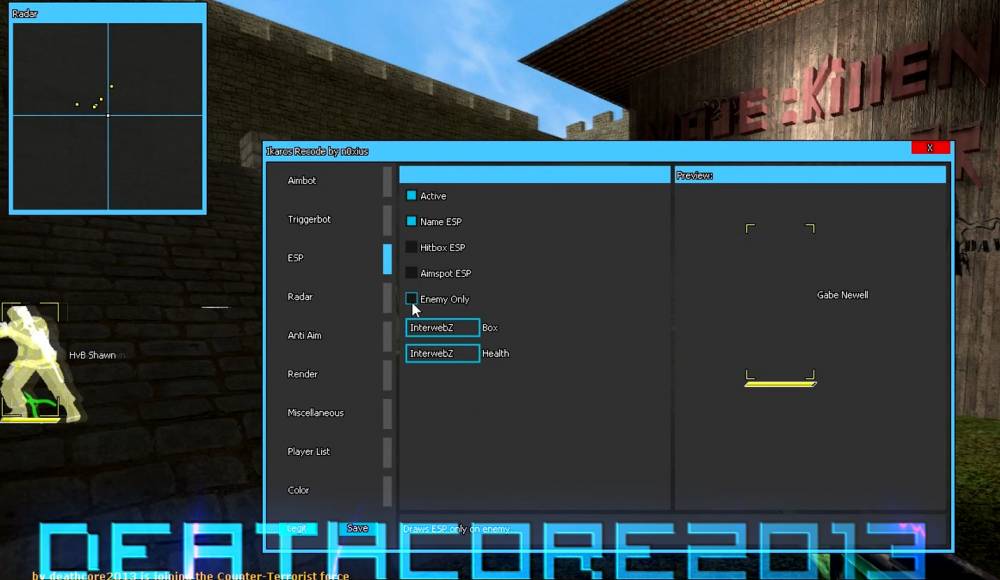Enable the Aimspot ESP checkbox
Image resolution: width=1000 pixels, height=580 pixels.
point(411,273)
